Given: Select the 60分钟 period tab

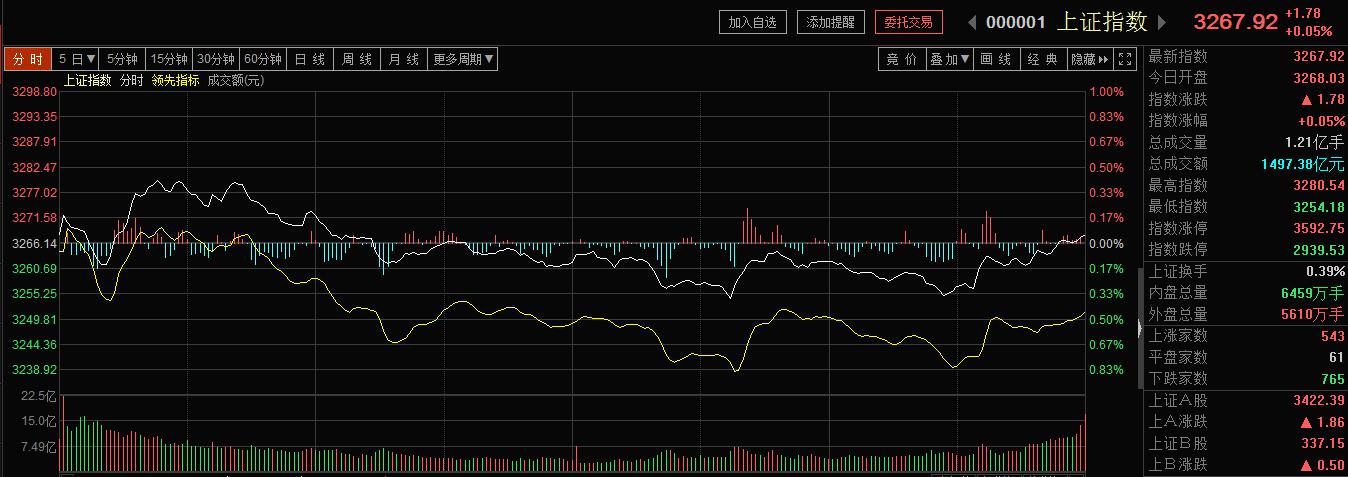Looking at the screenshot, I should tap(263, 59).
